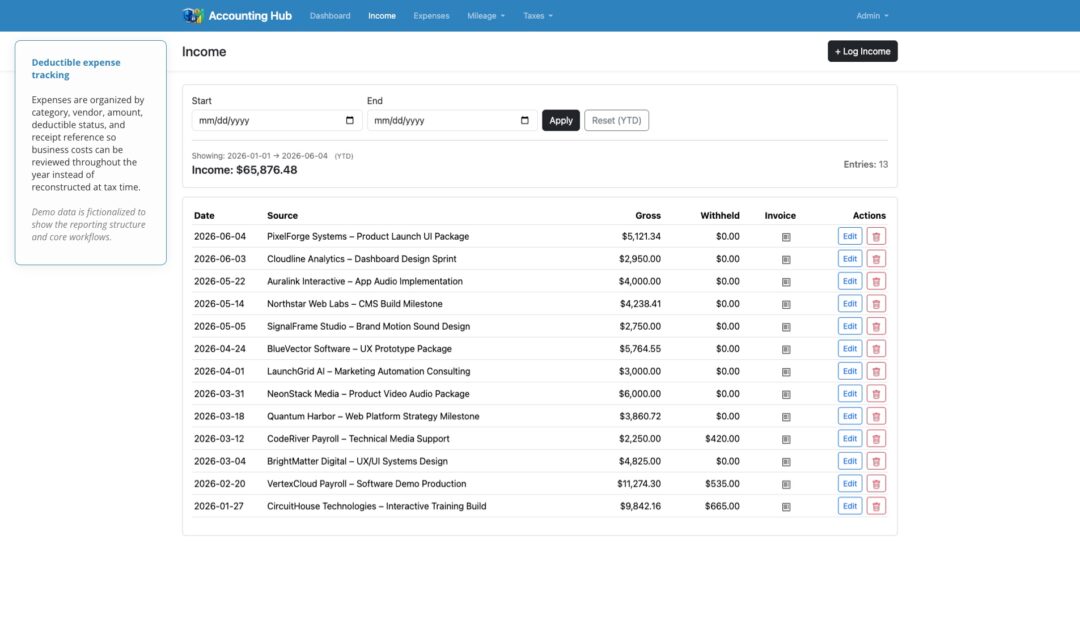Image resolution: width=1080 pixels, height=621 pixels.
Task: Apply the date range filter
Action: [x=561, y=120]
